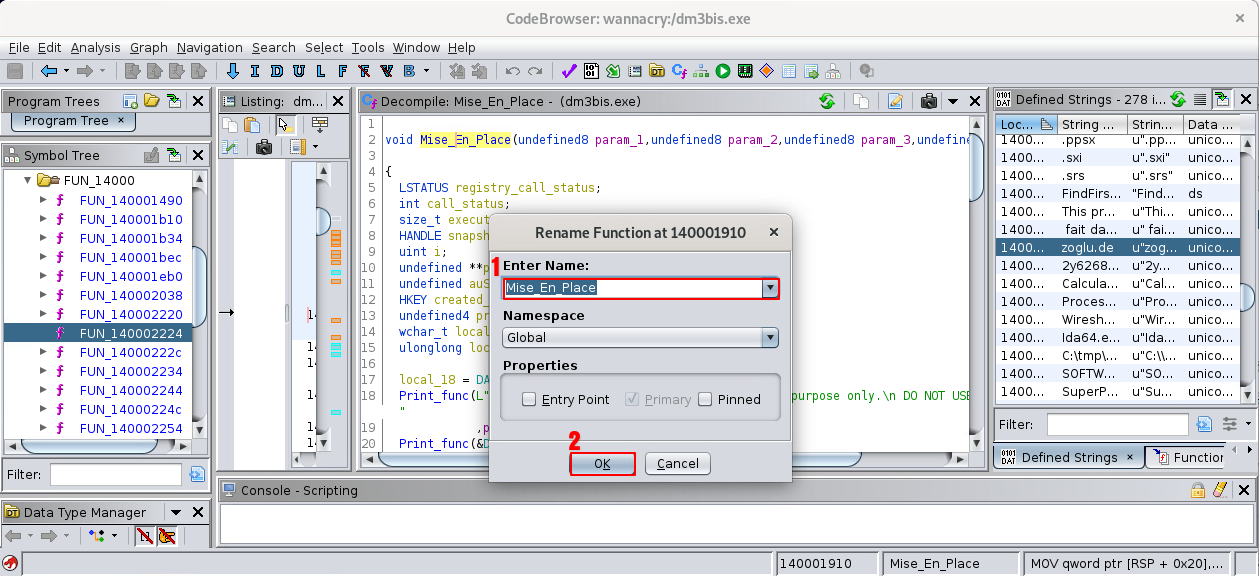1259x576 pixels.
Task: Refresh the Defined Strings table
Action: tap(1178, 100)
